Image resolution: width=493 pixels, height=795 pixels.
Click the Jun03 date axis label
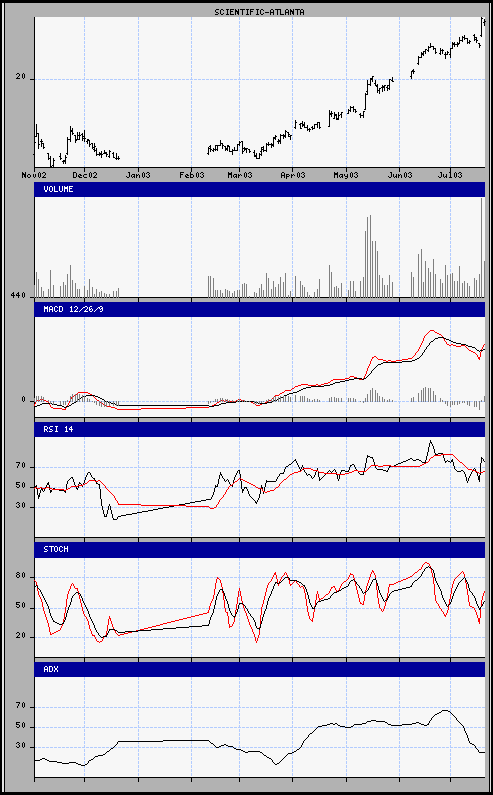click(x=400, y=175)
